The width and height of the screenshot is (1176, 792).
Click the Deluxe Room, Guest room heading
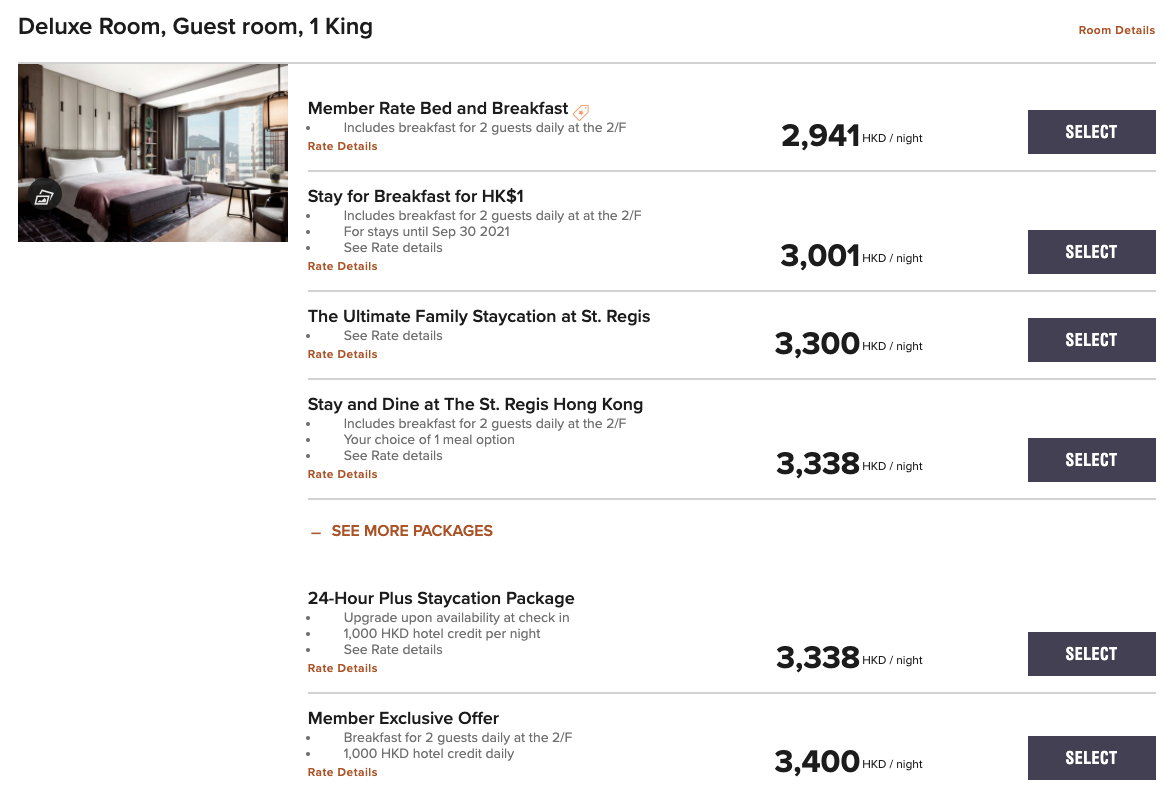[x=195, y=27]
